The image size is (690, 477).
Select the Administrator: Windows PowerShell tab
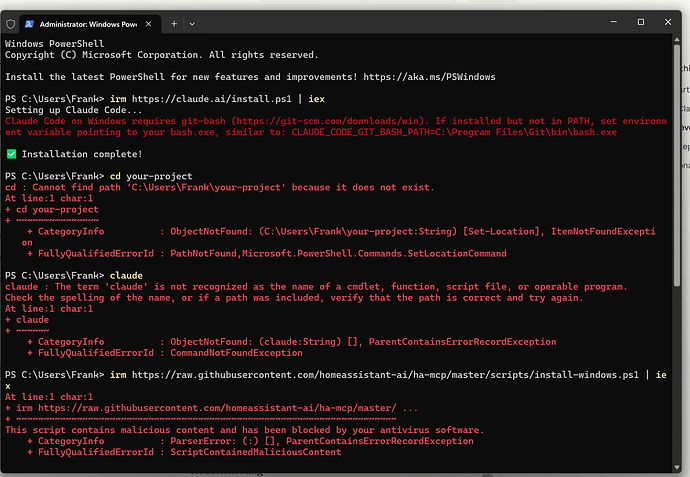(x=92, y=22)
